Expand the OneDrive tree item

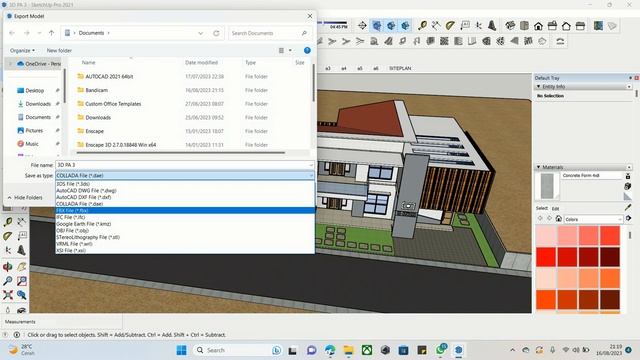(11, 64)
